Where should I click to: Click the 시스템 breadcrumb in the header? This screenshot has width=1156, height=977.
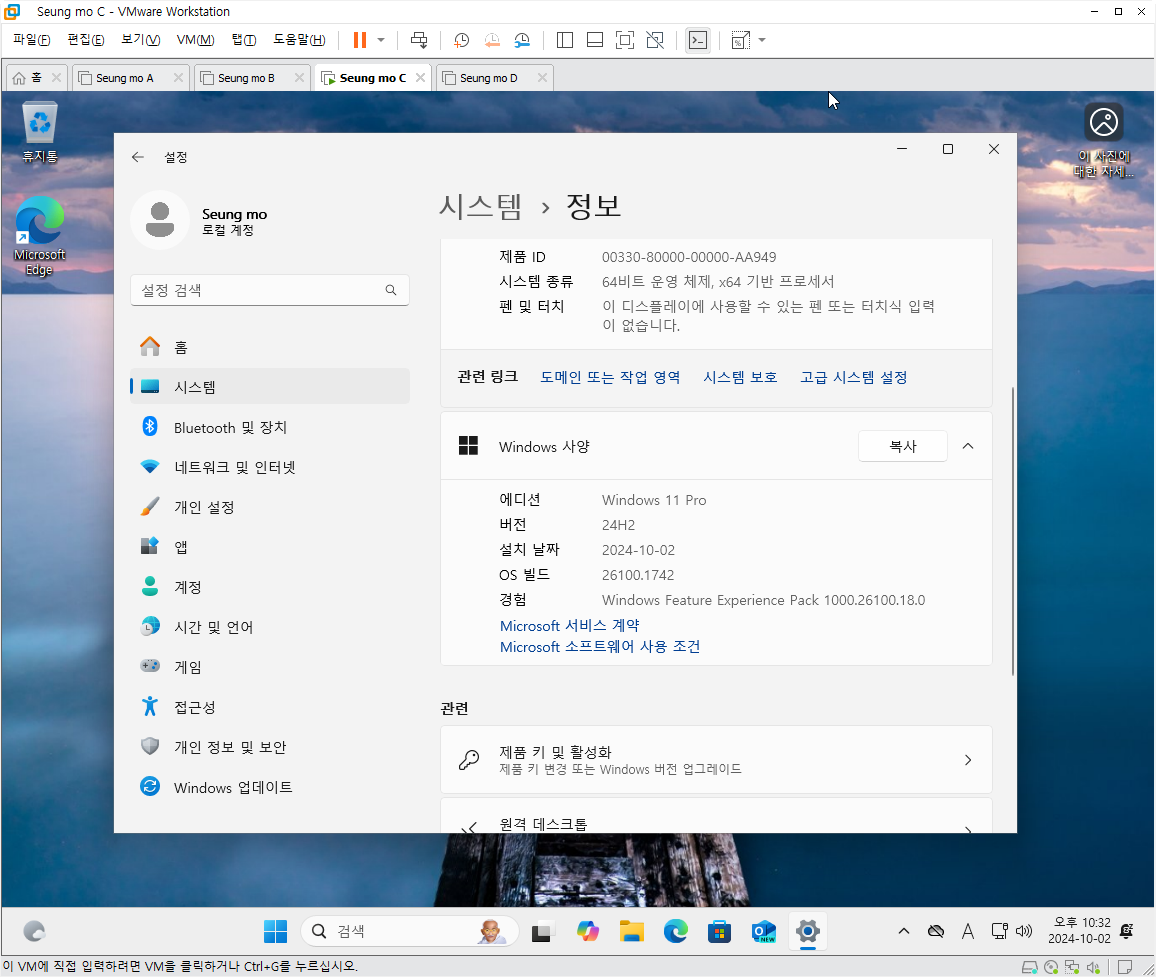(480, 206)
